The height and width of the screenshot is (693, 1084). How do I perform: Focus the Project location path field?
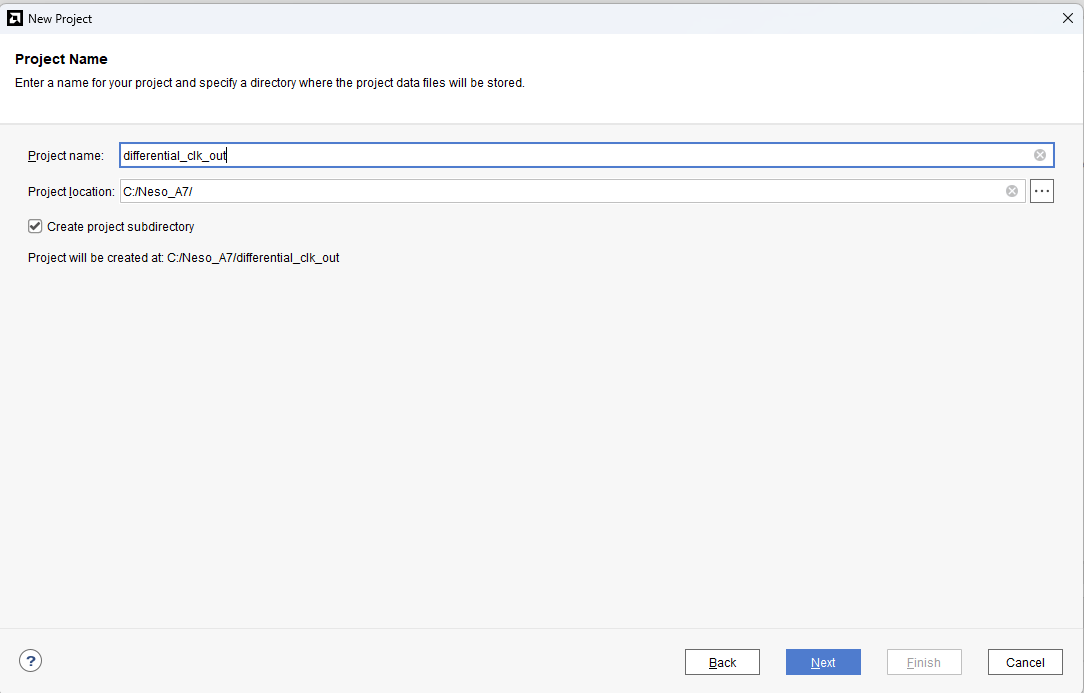(560, 191)
